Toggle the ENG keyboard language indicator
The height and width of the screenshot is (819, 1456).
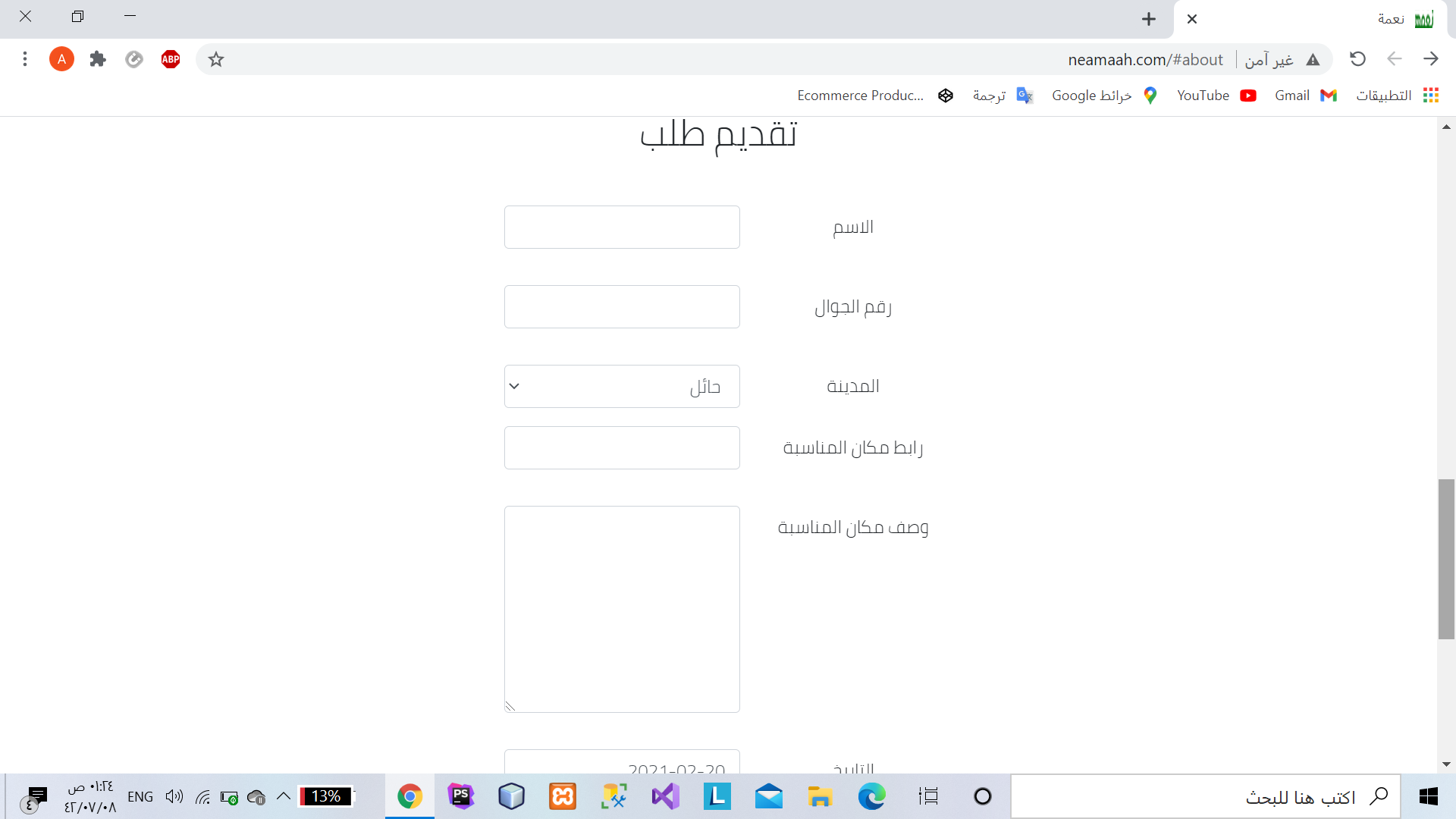click(x=140, y=796)
